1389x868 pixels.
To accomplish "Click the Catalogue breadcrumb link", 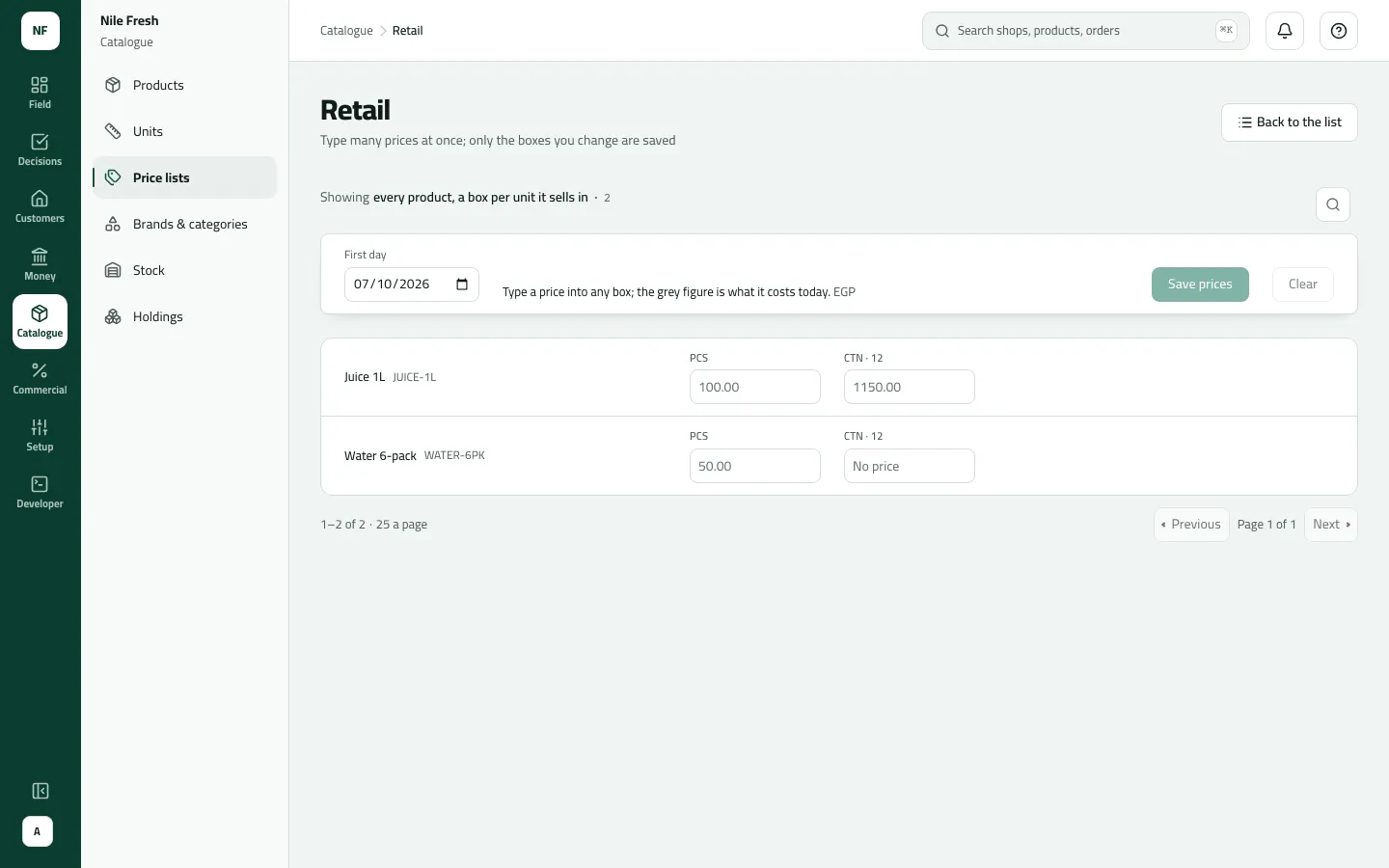I will point(346,31).
